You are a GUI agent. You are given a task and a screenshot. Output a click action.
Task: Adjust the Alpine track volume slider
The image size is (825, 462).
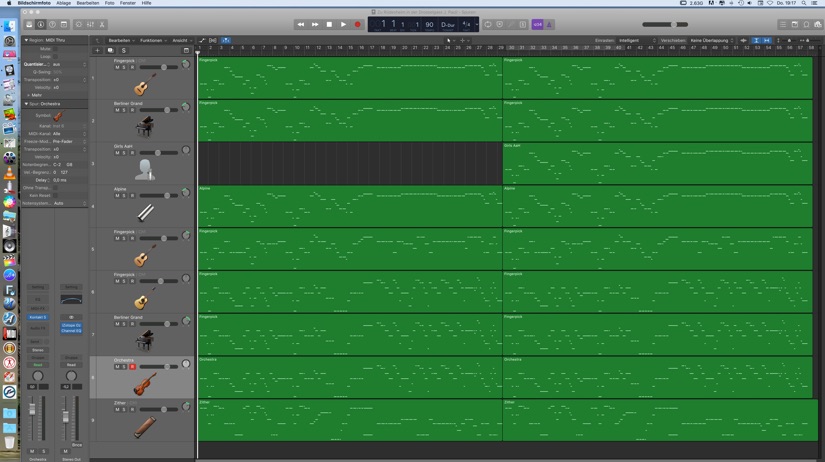coord(158,195)
